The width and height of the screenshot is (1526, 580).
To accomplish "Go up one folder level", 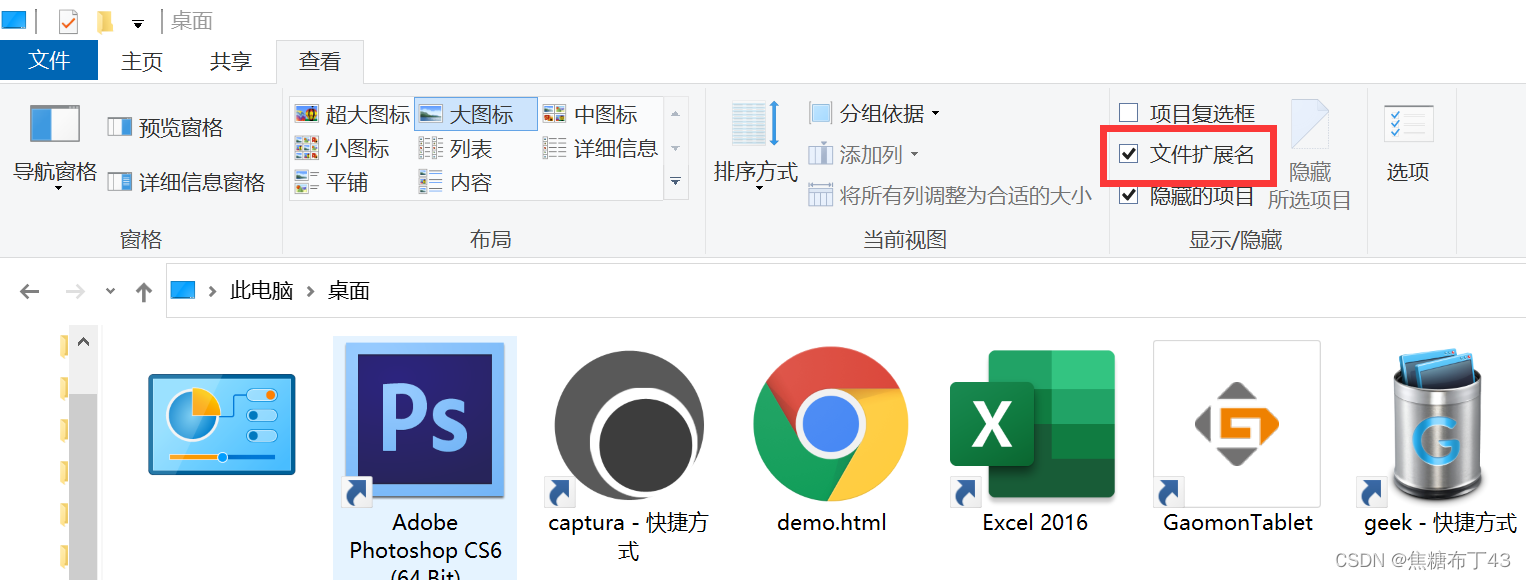I will tap(143, 292).
